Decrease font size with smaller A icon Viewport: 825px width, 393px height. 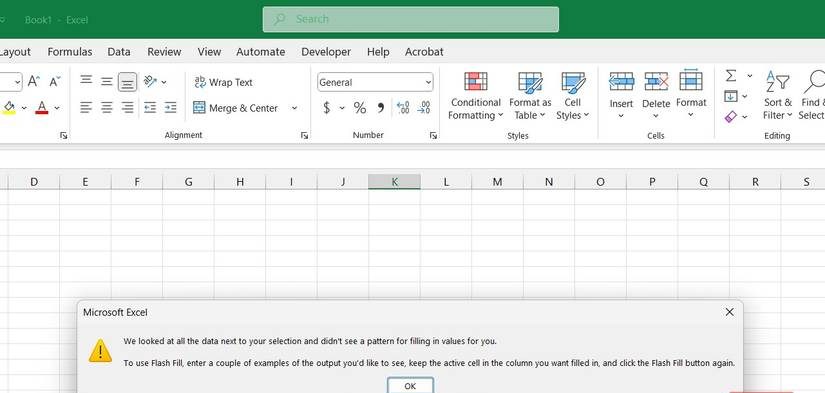tap(55, 82)
